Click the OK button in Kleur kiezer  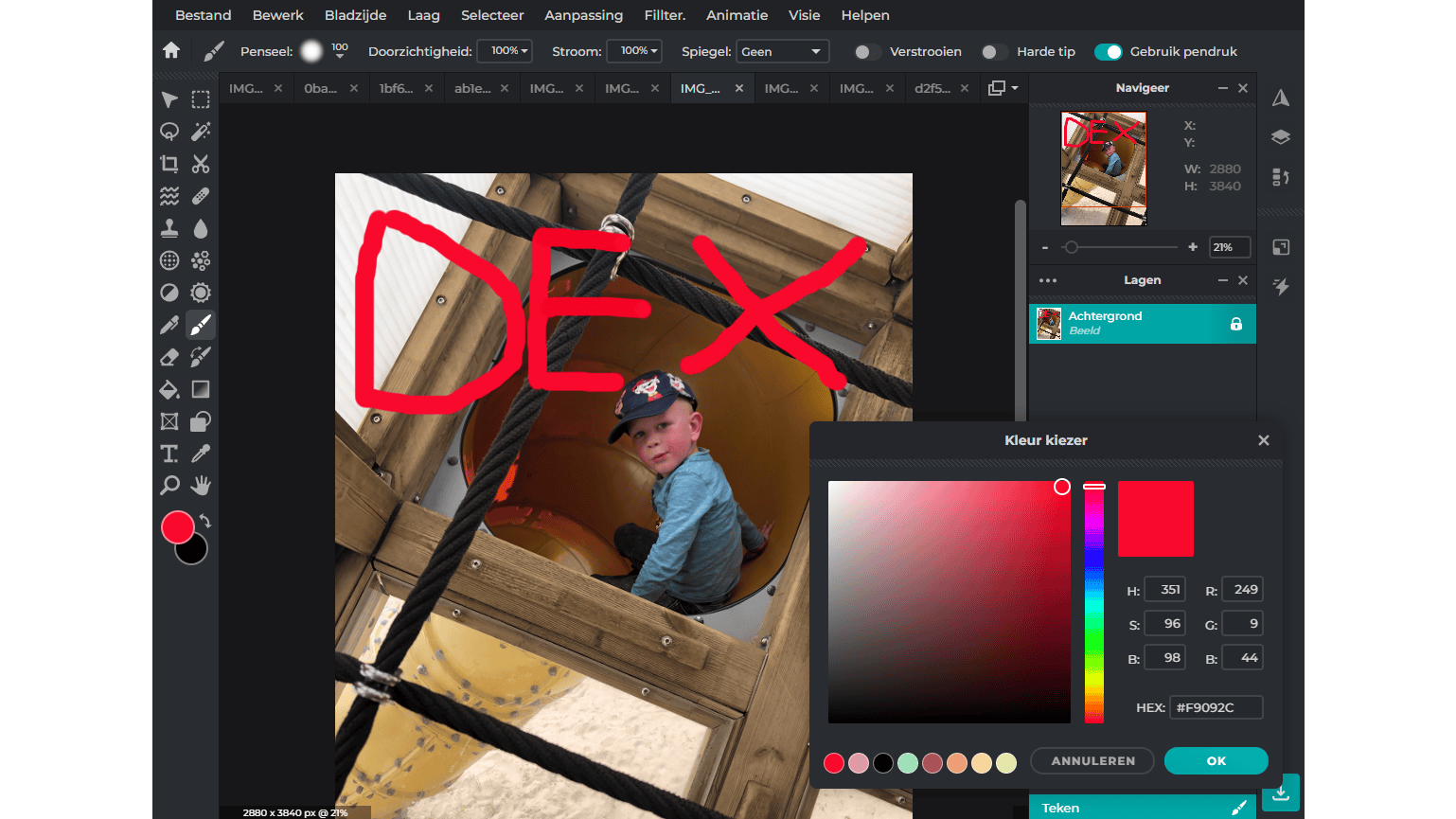coord(1216,761)
